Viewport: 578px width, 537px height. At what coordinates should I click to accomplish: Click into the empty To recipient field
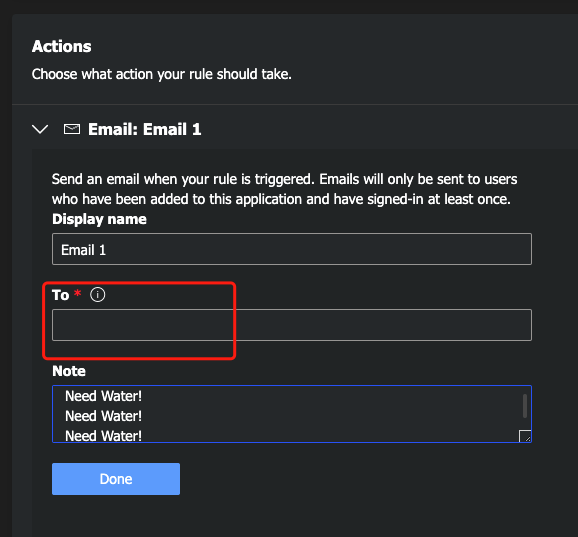pos(292,325)
